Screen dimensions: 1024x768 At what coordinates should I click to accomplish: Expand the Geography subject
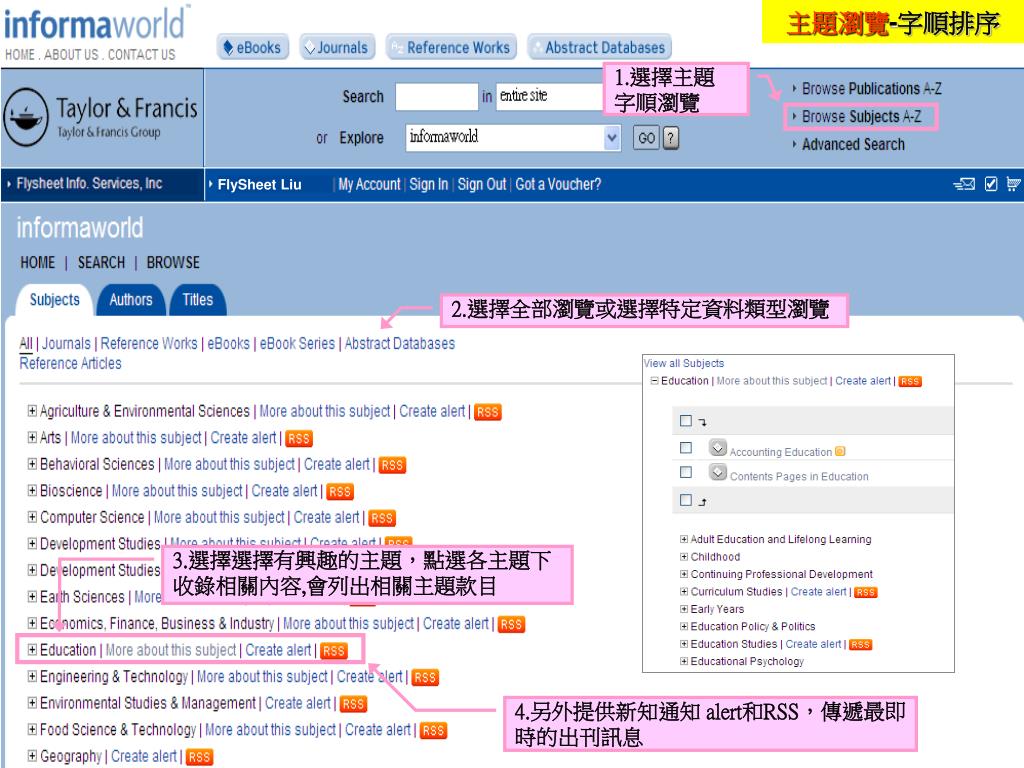tap(32, 756)
